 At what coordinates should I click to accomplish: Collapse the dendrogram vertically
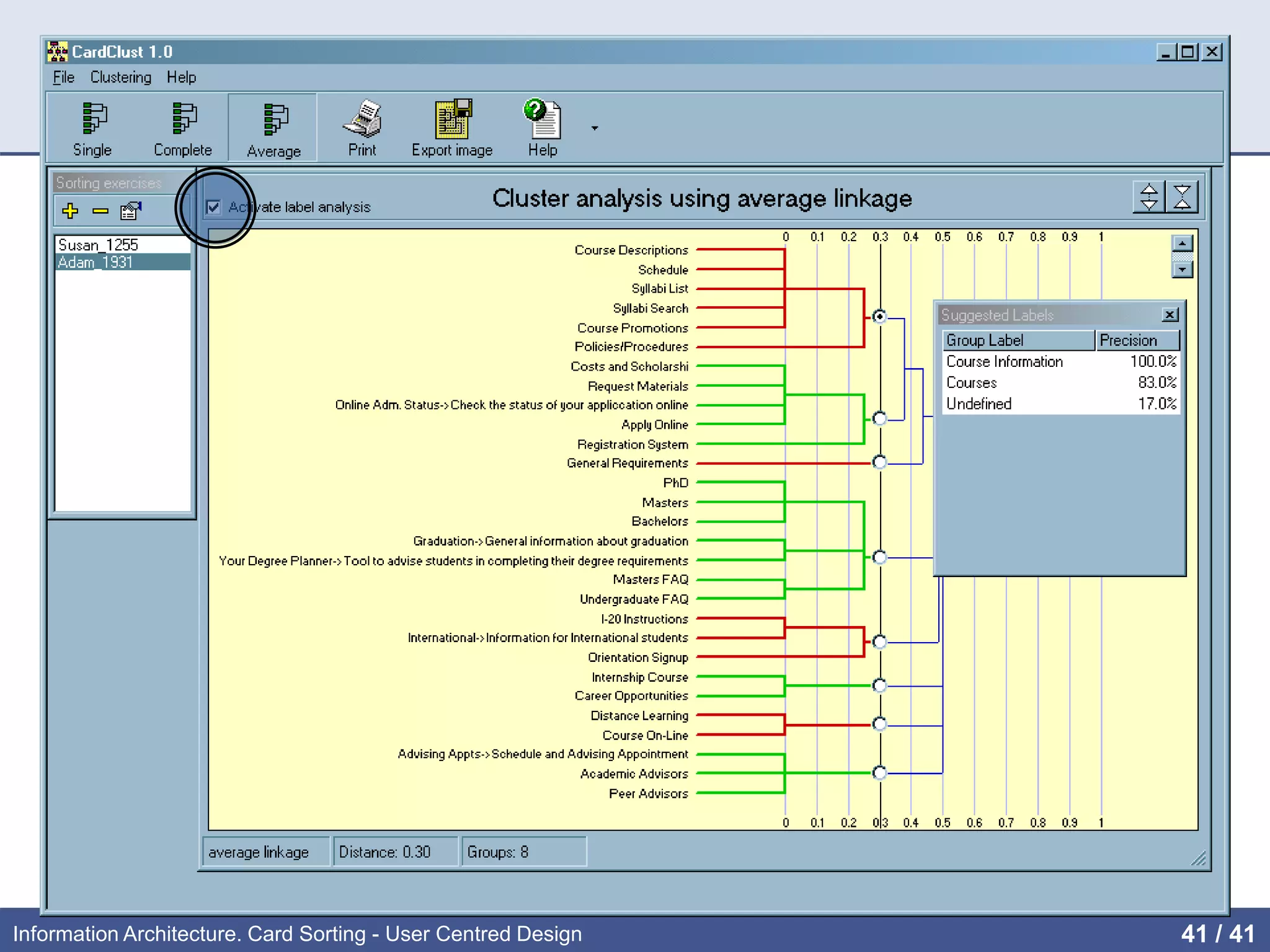point(1182,198)
